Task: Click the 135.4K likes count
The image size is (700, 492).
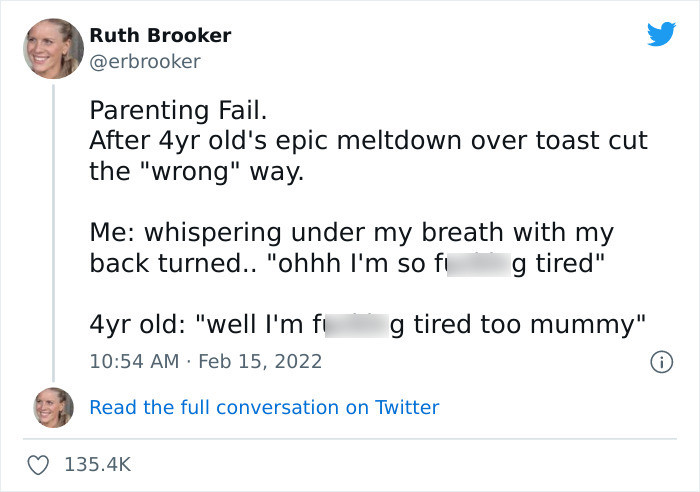Action: [97, 464]
